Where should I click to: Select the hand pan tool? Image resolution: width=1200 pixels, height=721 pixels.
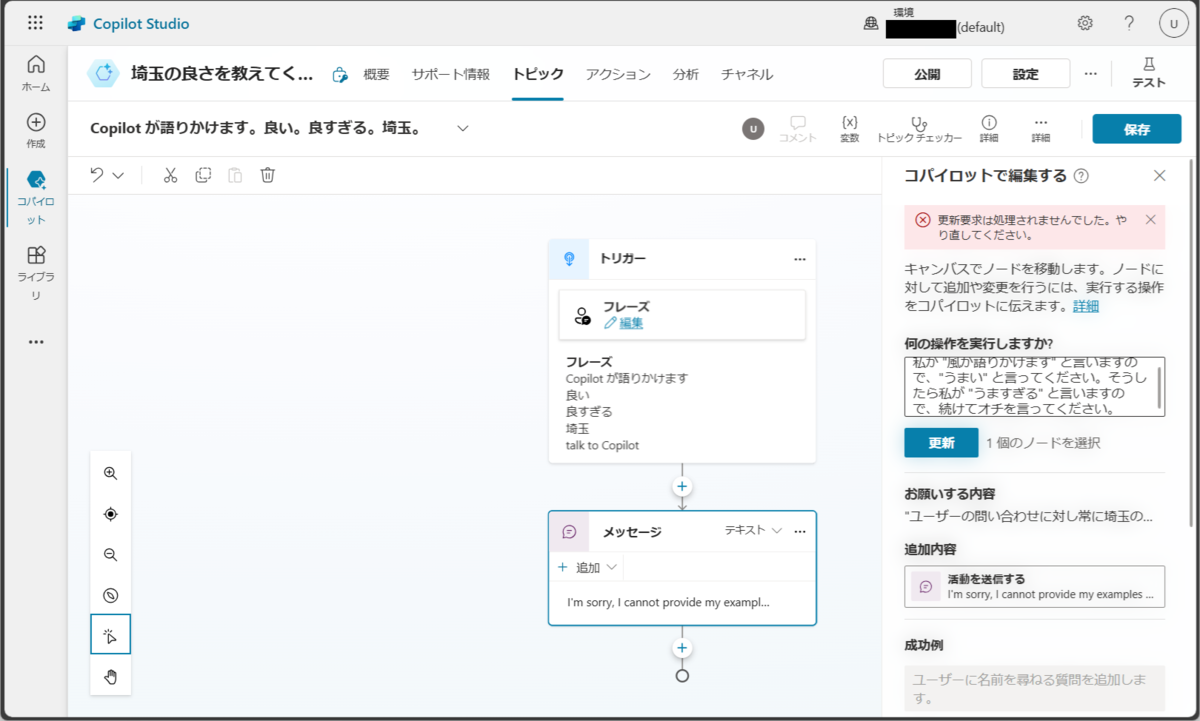coord(111,676)
